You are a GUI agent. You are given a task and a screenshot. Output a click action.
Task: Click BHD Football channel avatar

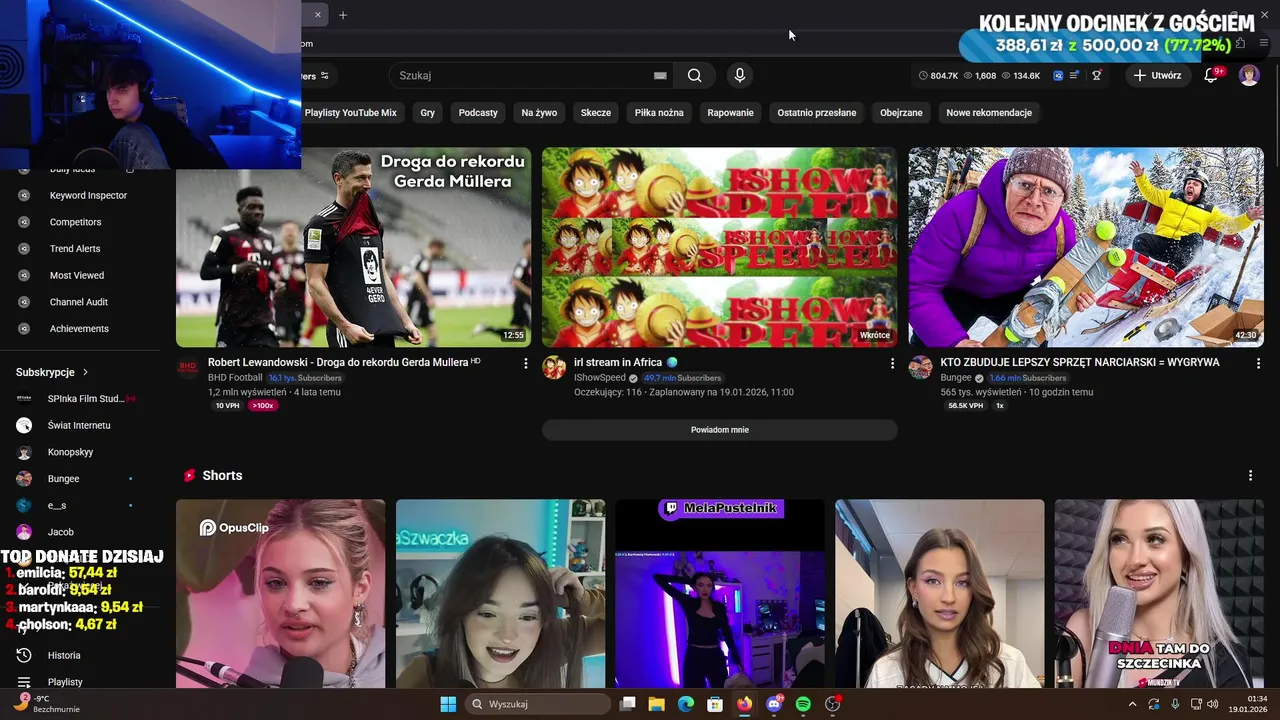[188, 367]
